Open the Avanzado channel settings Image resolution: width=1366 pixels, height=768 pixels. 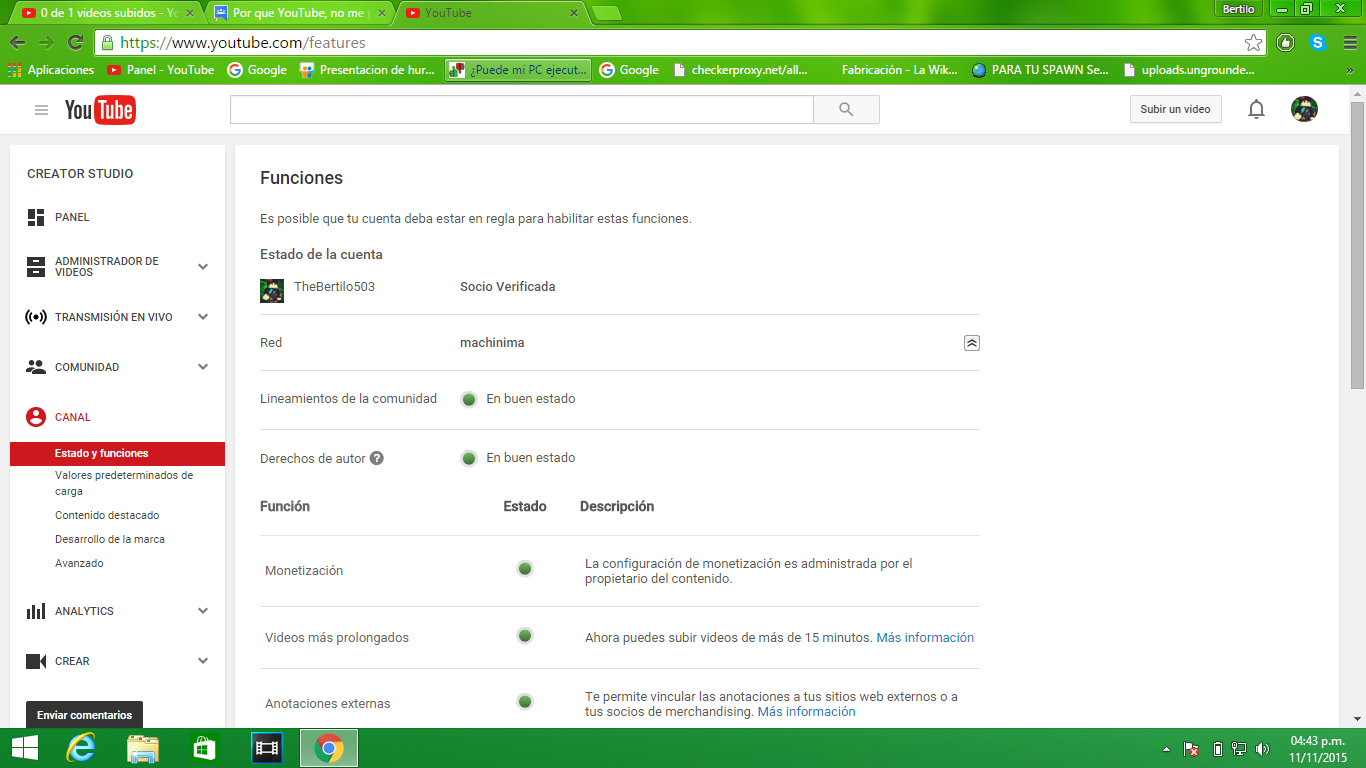point(79,564)
